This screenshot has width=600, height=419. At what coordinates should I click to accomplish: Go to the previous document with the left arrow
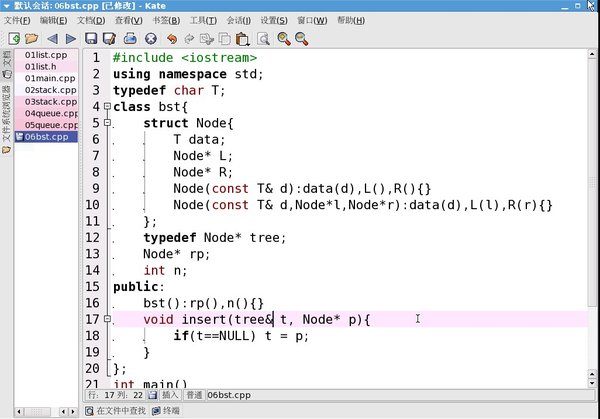click(52, 39)
